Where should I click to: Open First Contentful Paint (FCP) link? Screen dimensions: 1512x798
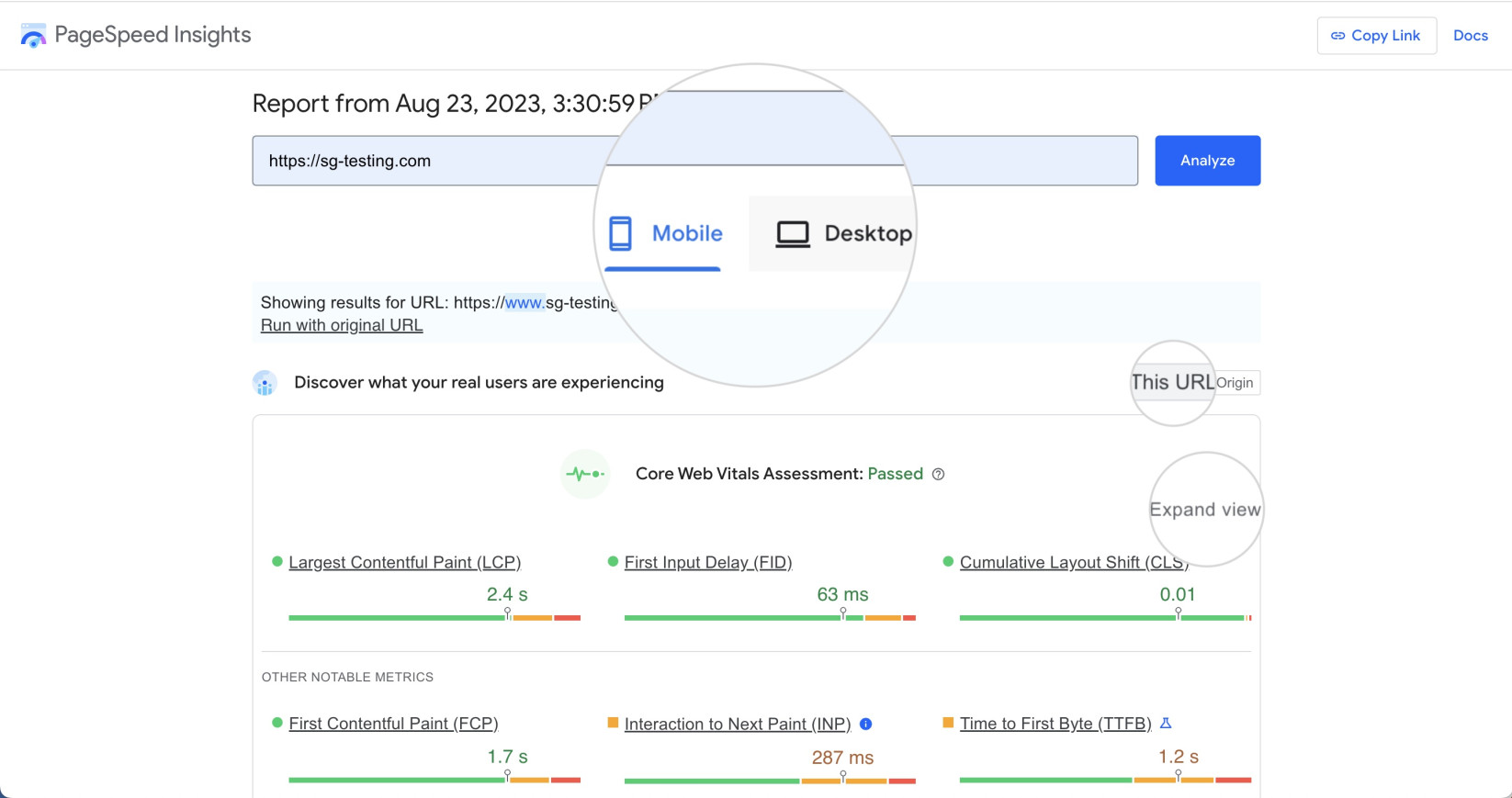click(x=393, y=724)
